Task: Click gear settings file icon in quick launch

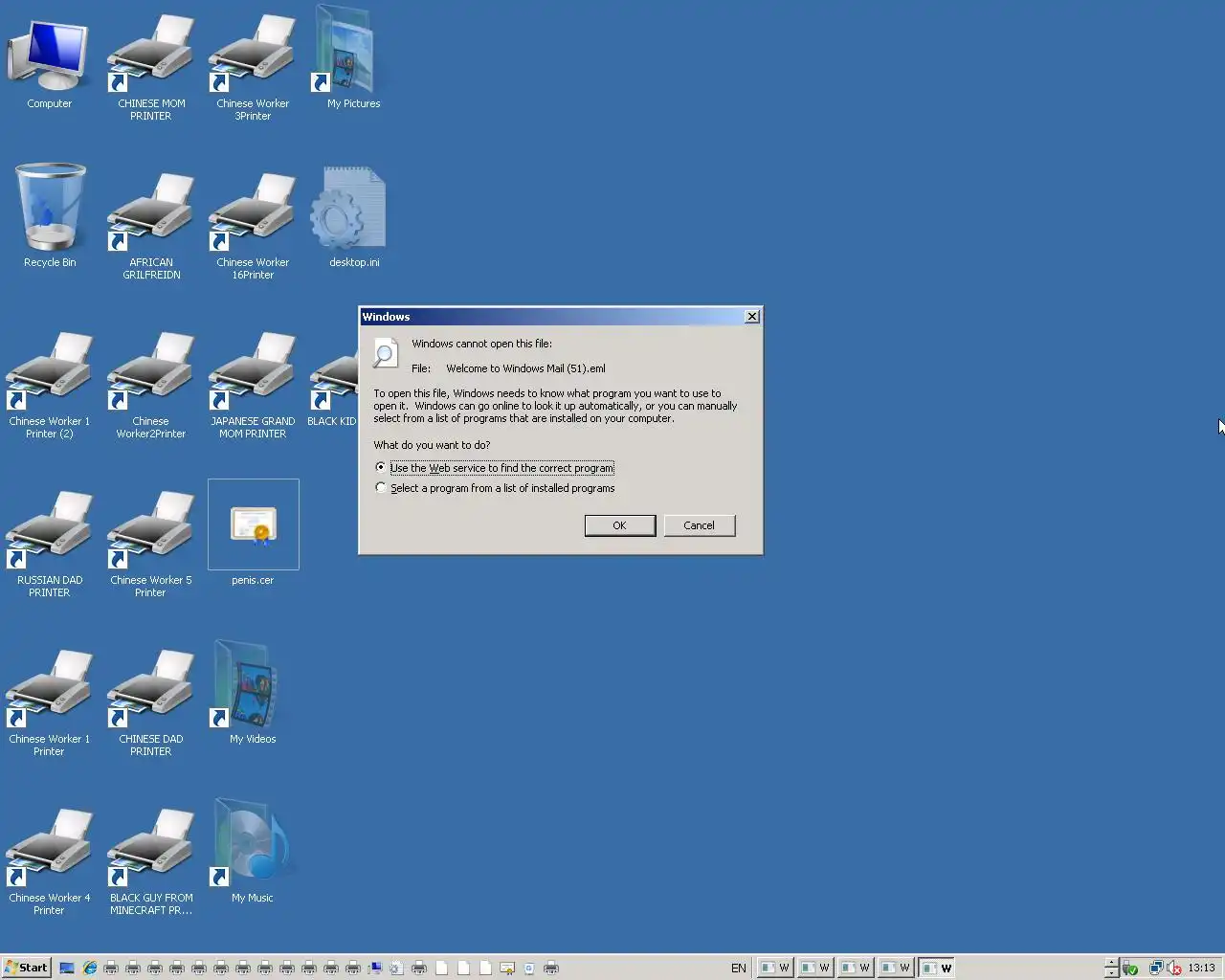Action: pyautogui.click(x=396, y=968)
